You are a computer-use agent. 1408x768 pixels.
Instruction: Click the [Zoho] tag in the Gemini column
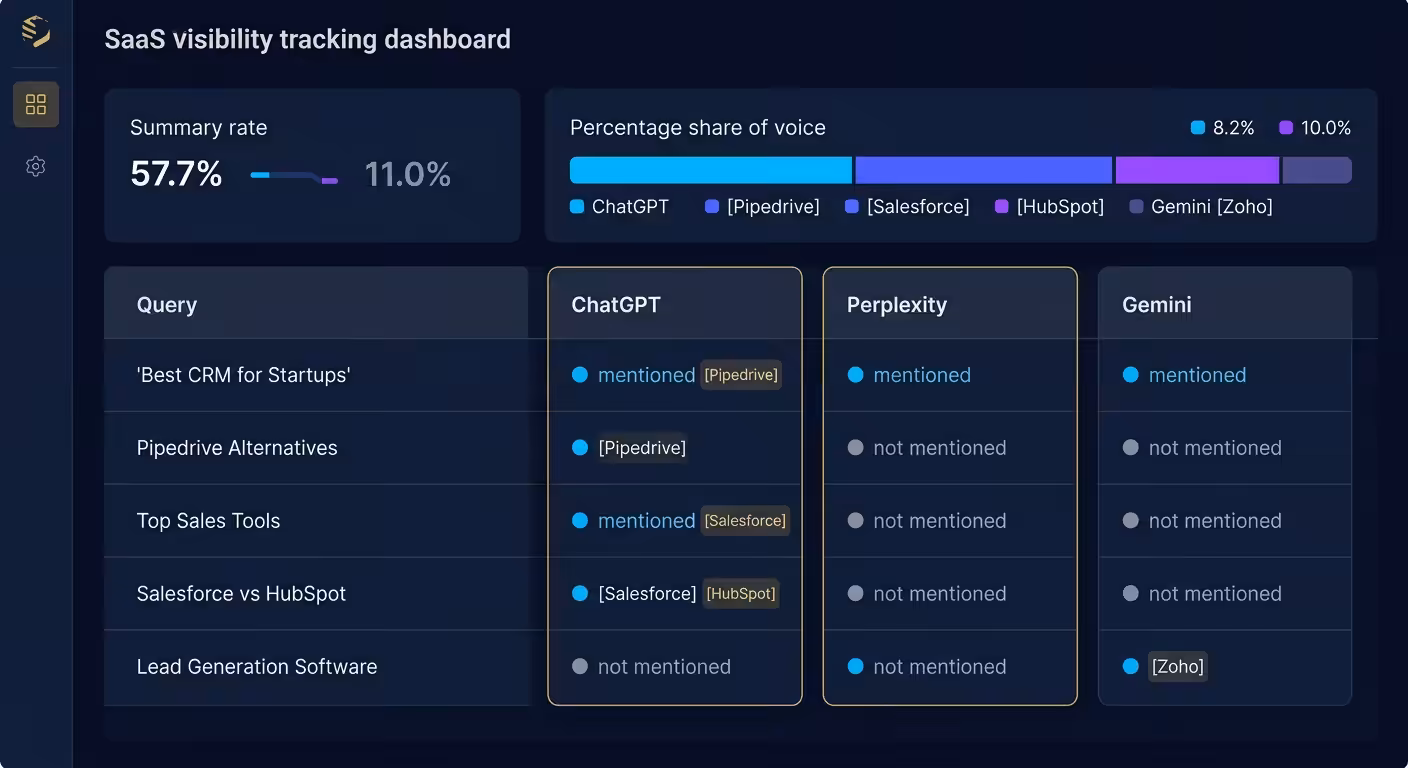[x=1178, y=667]
